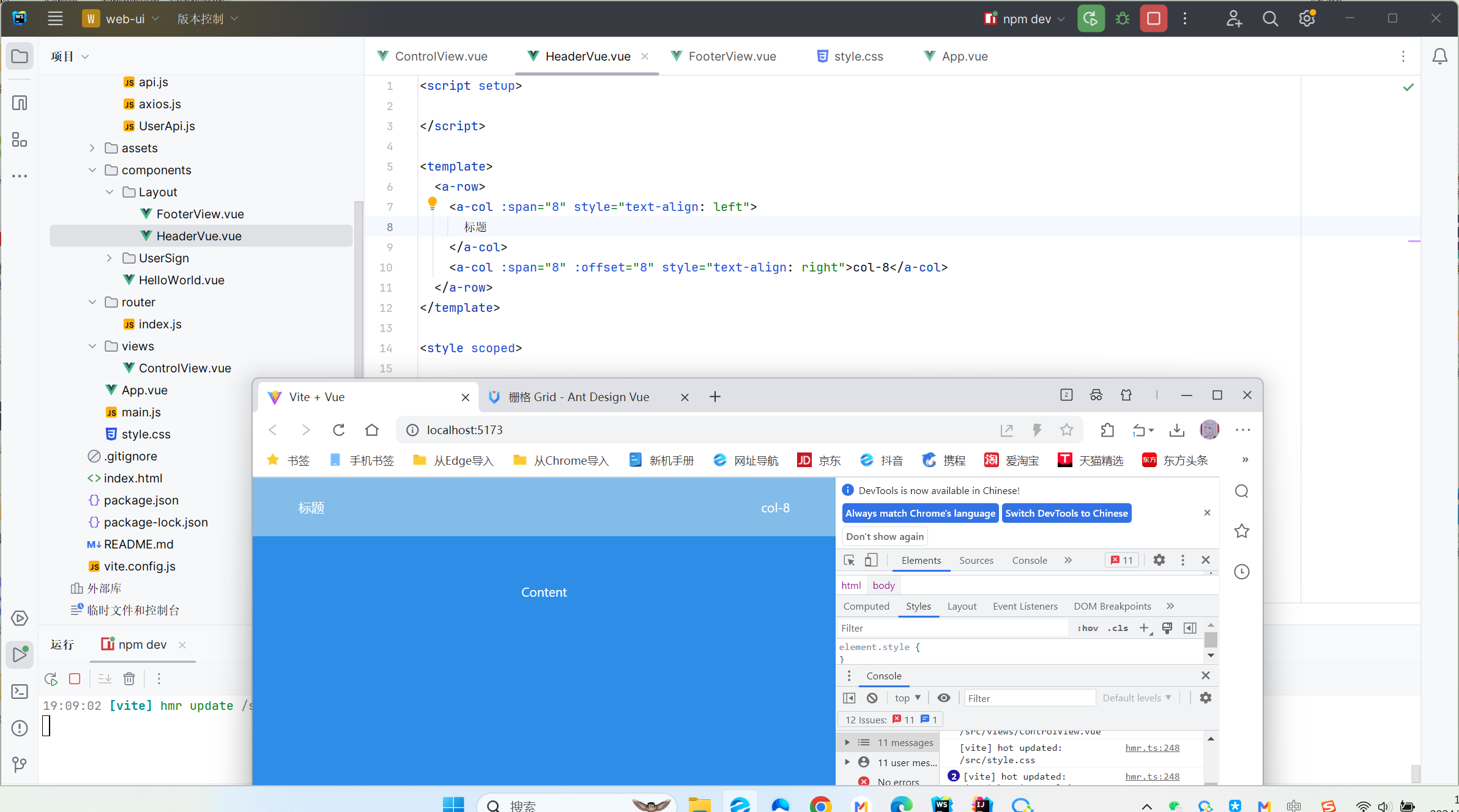Collapse the router folder
This screenshot has width=1459, height=812.
(92, 302)
